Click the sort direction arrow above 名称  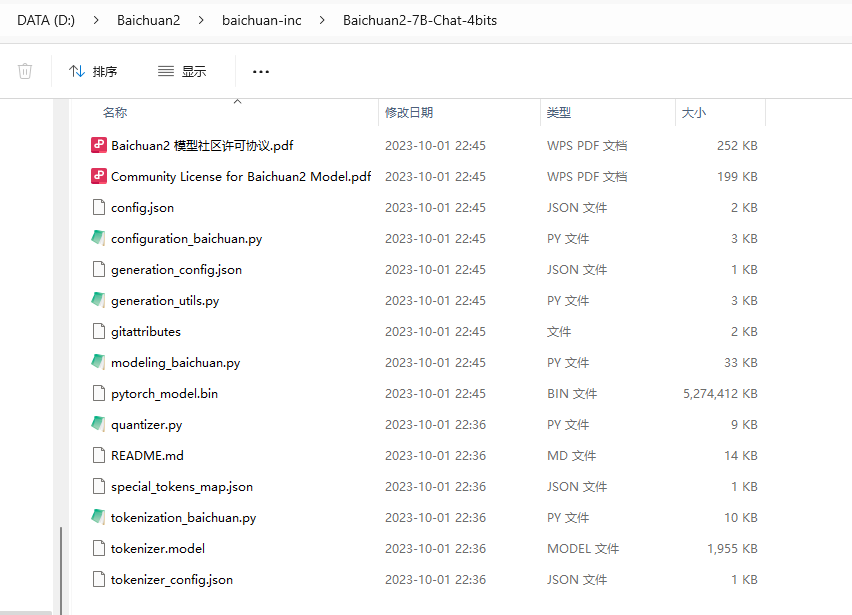[237, 102]
